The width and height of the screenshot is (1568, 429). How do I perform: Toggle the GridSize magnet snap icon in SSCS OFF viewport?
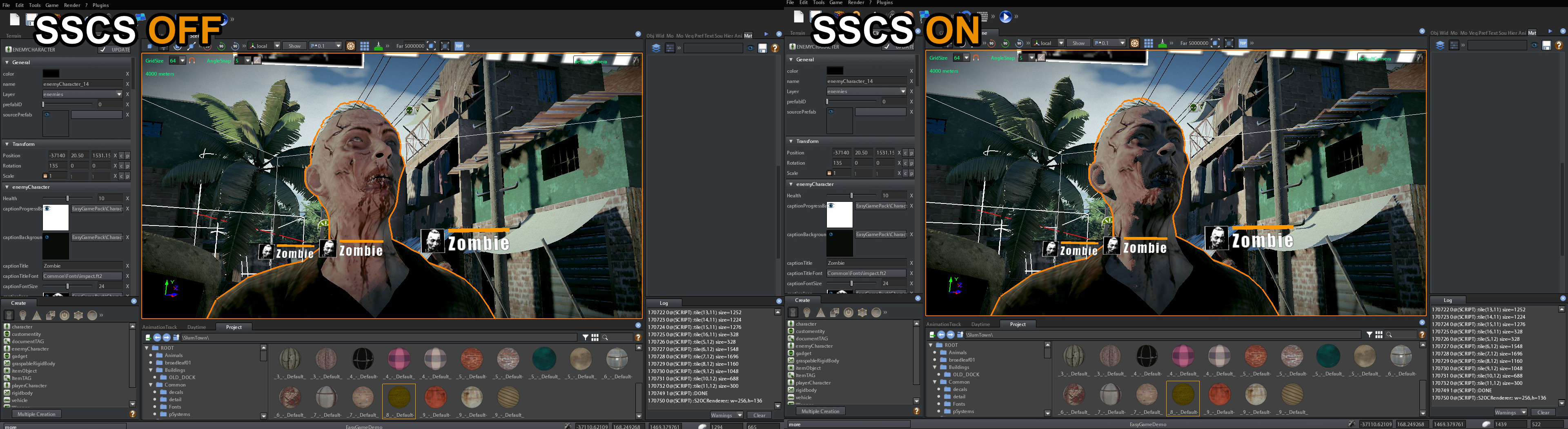coord(192,60)
